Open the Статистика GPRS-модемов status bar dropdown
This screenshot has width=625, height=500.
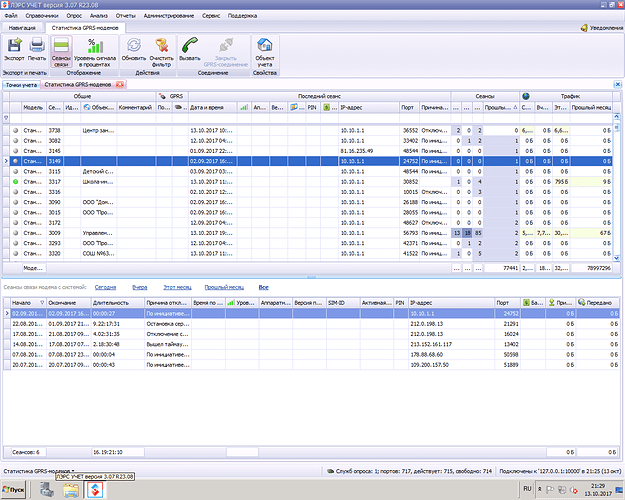point(39,471)
